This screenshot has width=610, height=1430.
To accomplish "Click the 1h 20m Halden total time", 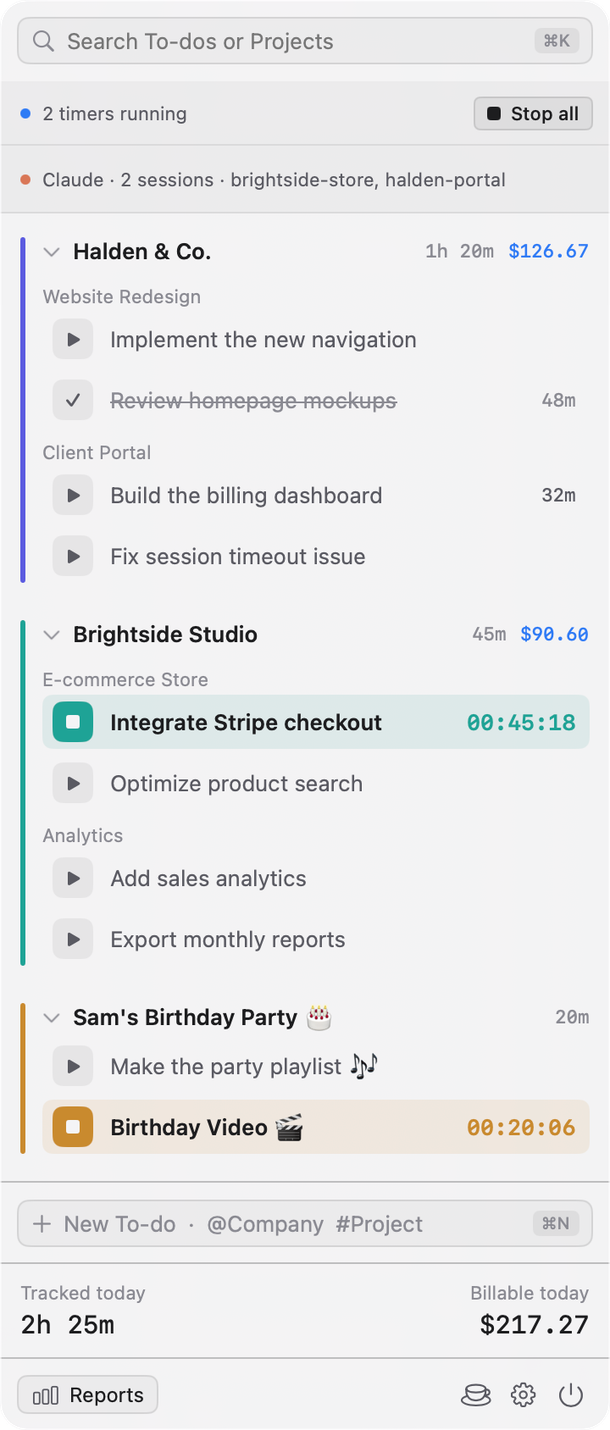I will 459,251.
